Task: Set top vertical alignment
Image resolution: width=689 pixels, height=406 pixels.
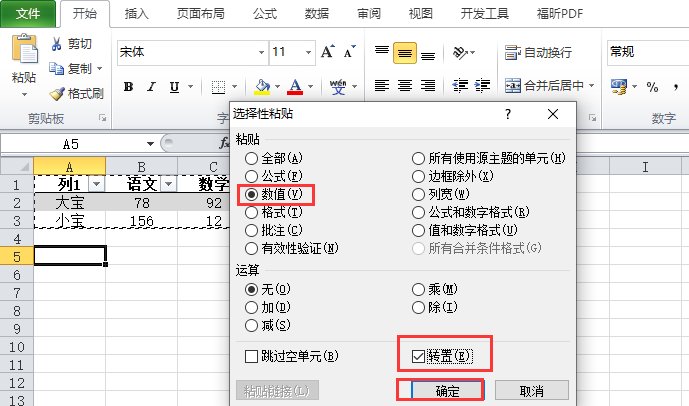Action: [382, 53]
